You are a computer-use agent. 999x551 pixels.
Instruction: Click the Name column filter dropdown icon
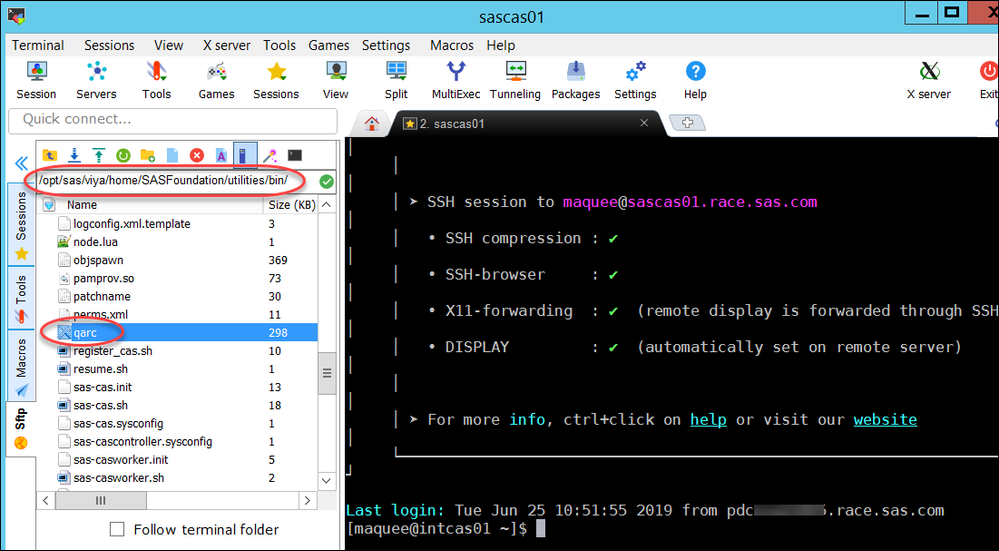[x=48, y=204]
